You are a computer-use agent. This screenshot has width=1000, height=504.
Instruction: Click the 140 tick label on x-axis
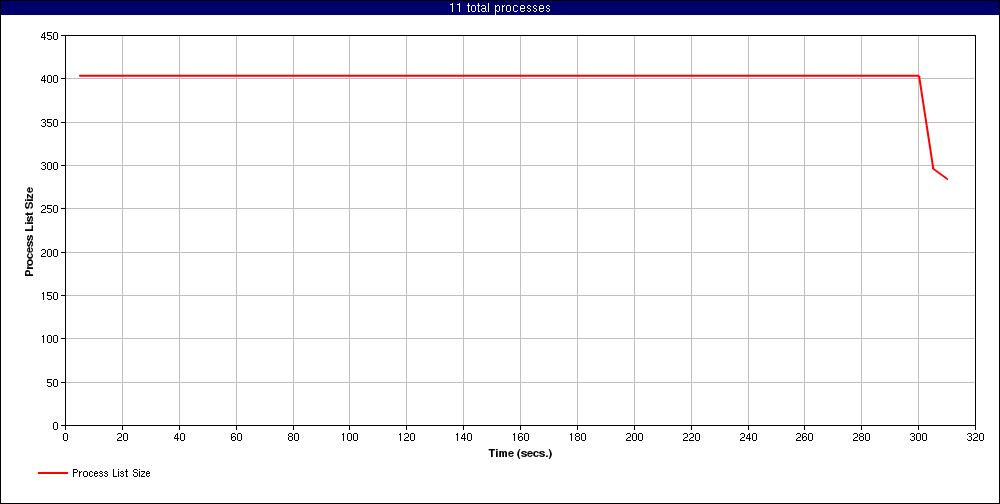[464, 438]
